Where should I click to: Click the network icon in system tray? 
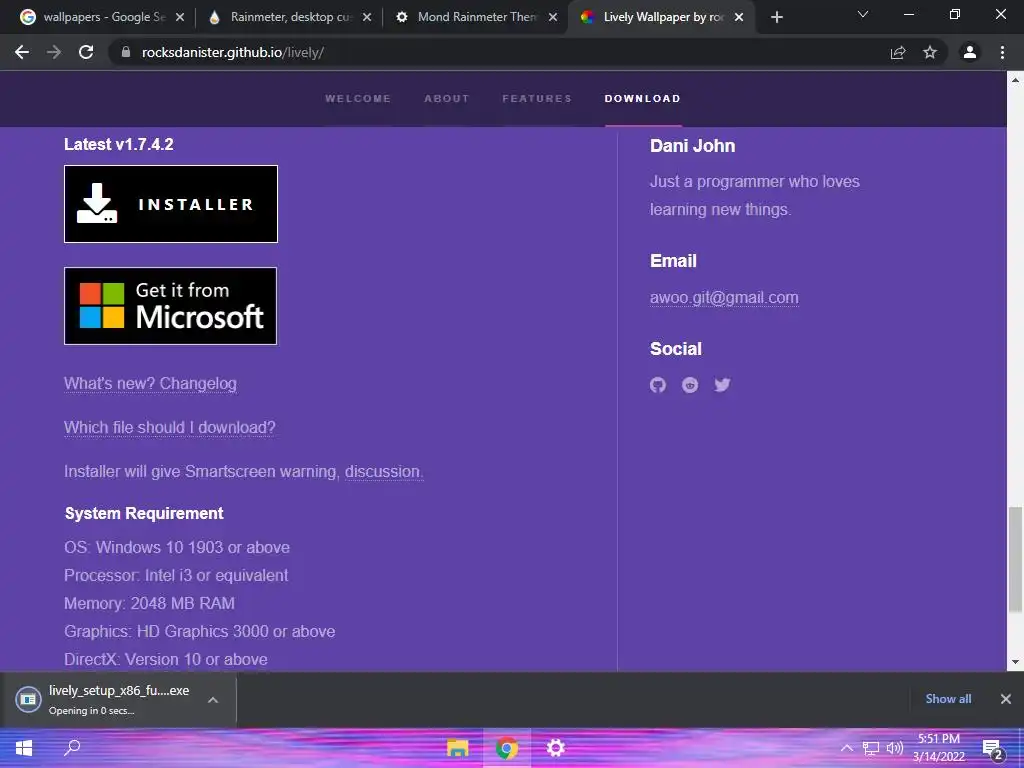tap(871, 748)
